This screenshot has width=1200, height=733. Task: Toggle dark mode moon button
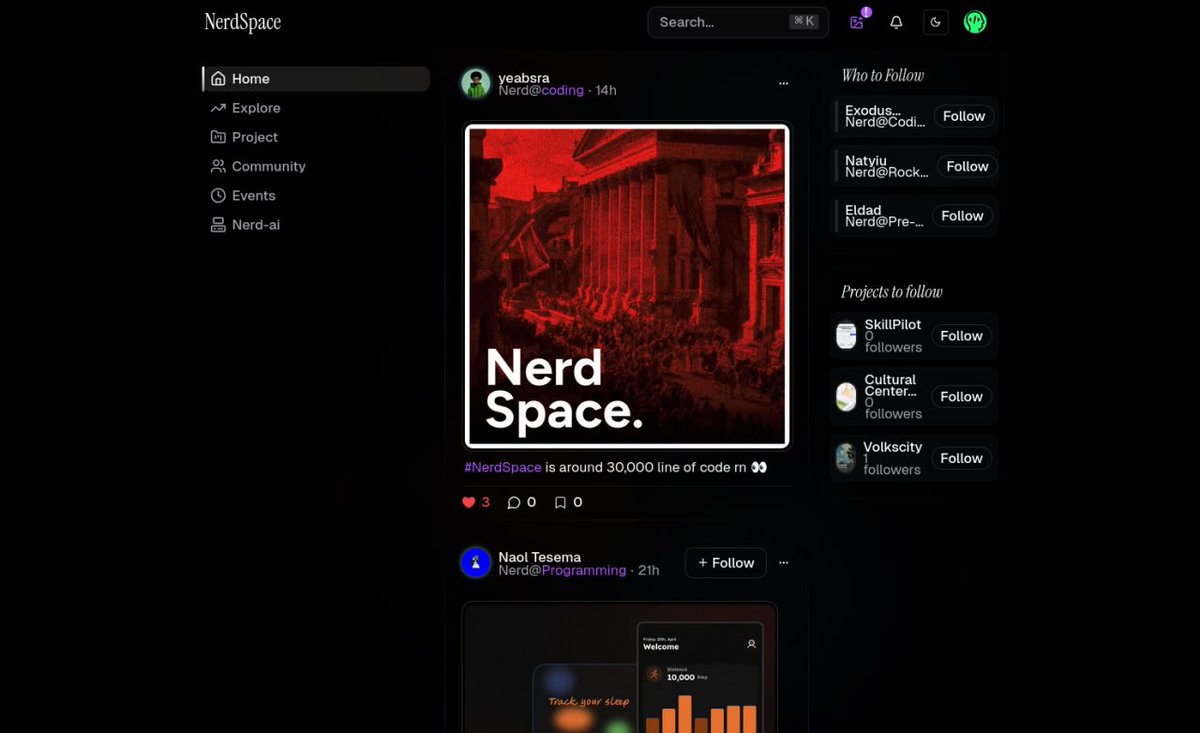coord(936,22)
